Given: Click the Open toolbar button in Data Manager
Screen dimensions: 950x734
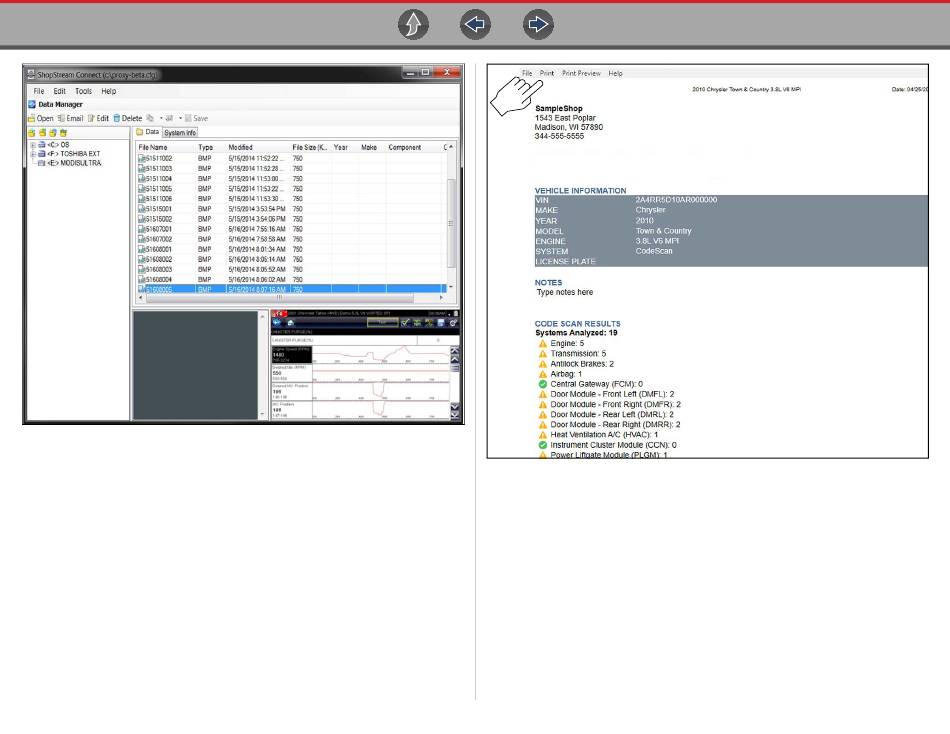Looking at the screenshot, I should pos(41,118).
